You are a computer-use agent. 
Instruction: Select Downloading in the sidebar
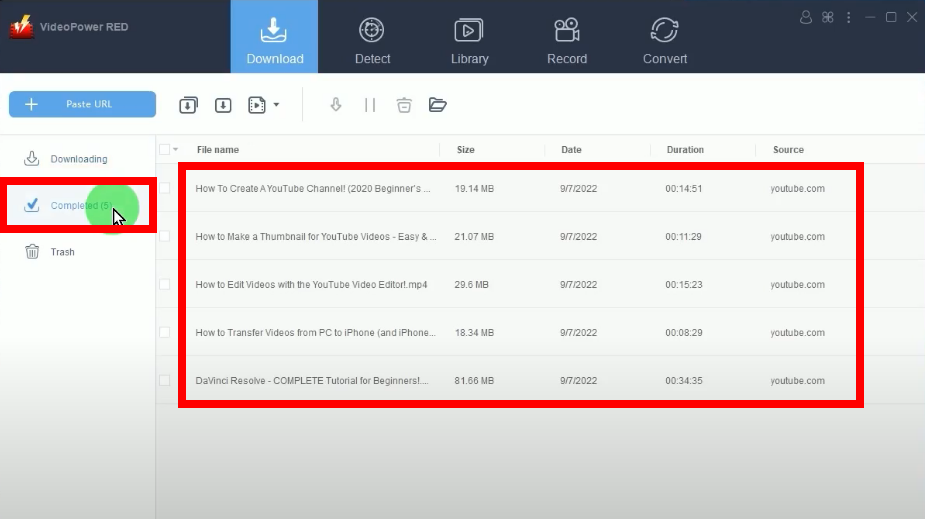[78, 159]
